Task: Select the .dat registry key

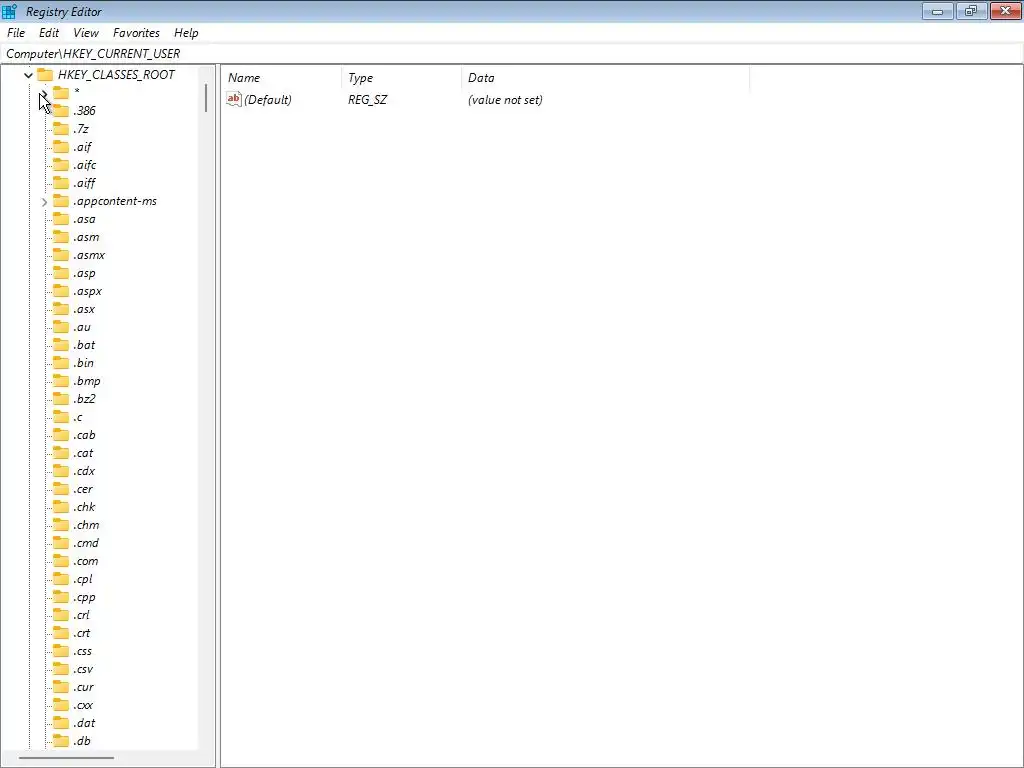Action: click(84, 723)
